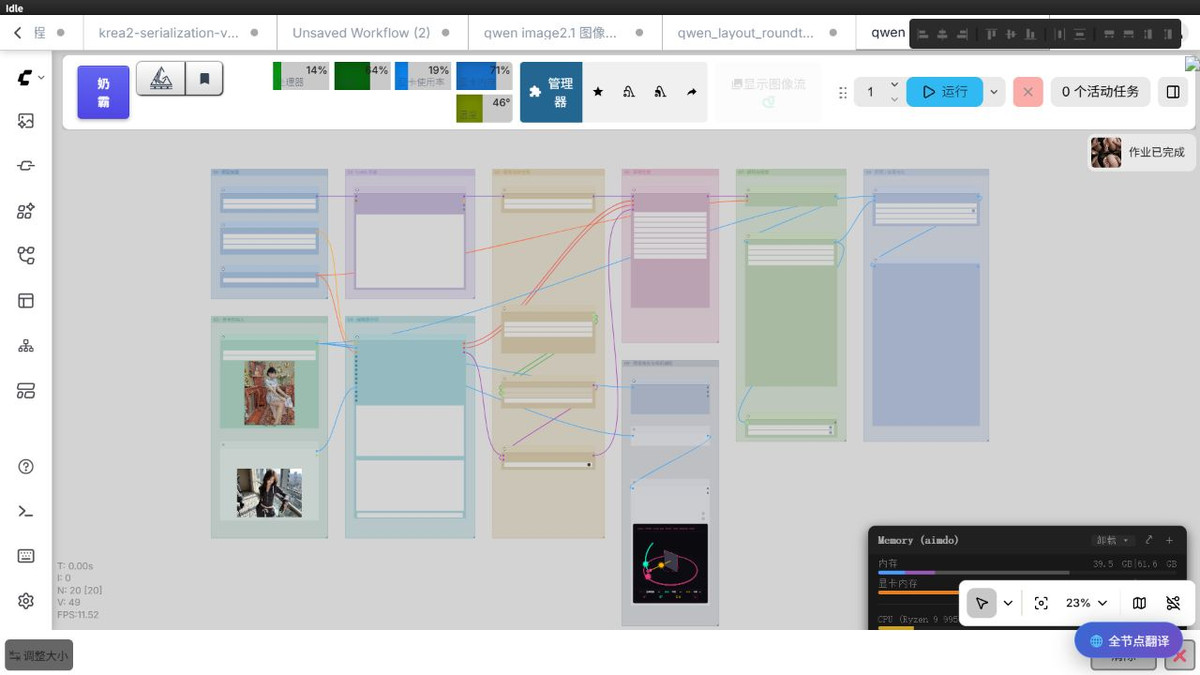Viewport: 1200px width, 675px height.
Task: Open keyboard shortcuts panel icon
Action: [26, 556]
